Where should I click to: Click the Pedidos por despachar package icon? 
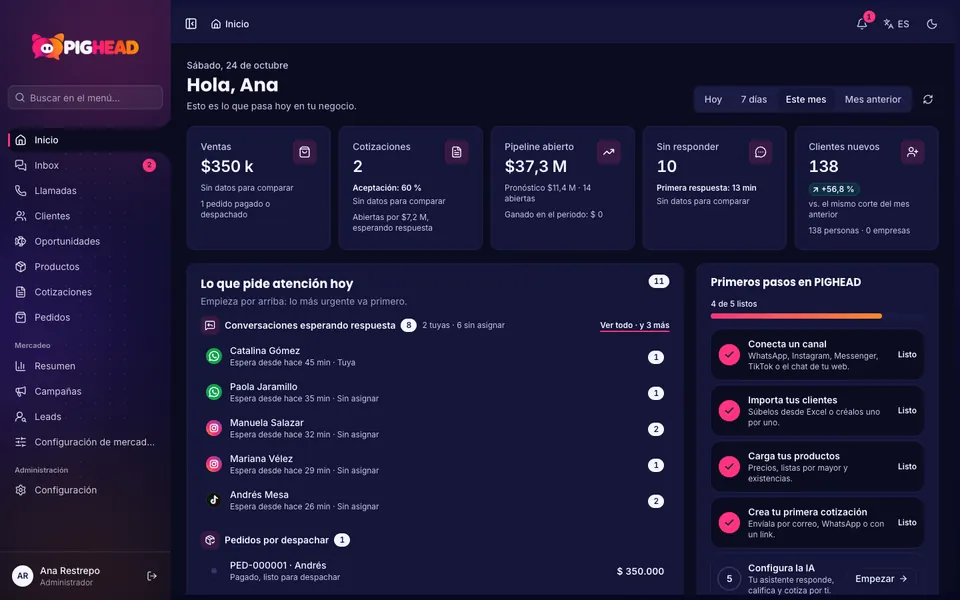coord(210,540)
